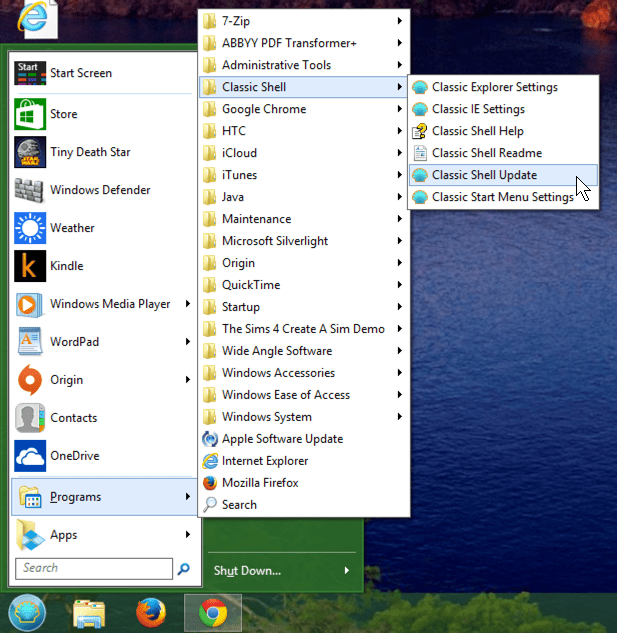The height and width of the screenshot is (633, 617).
Task: Open the Maintenance folder
Action: coord(303,219)
